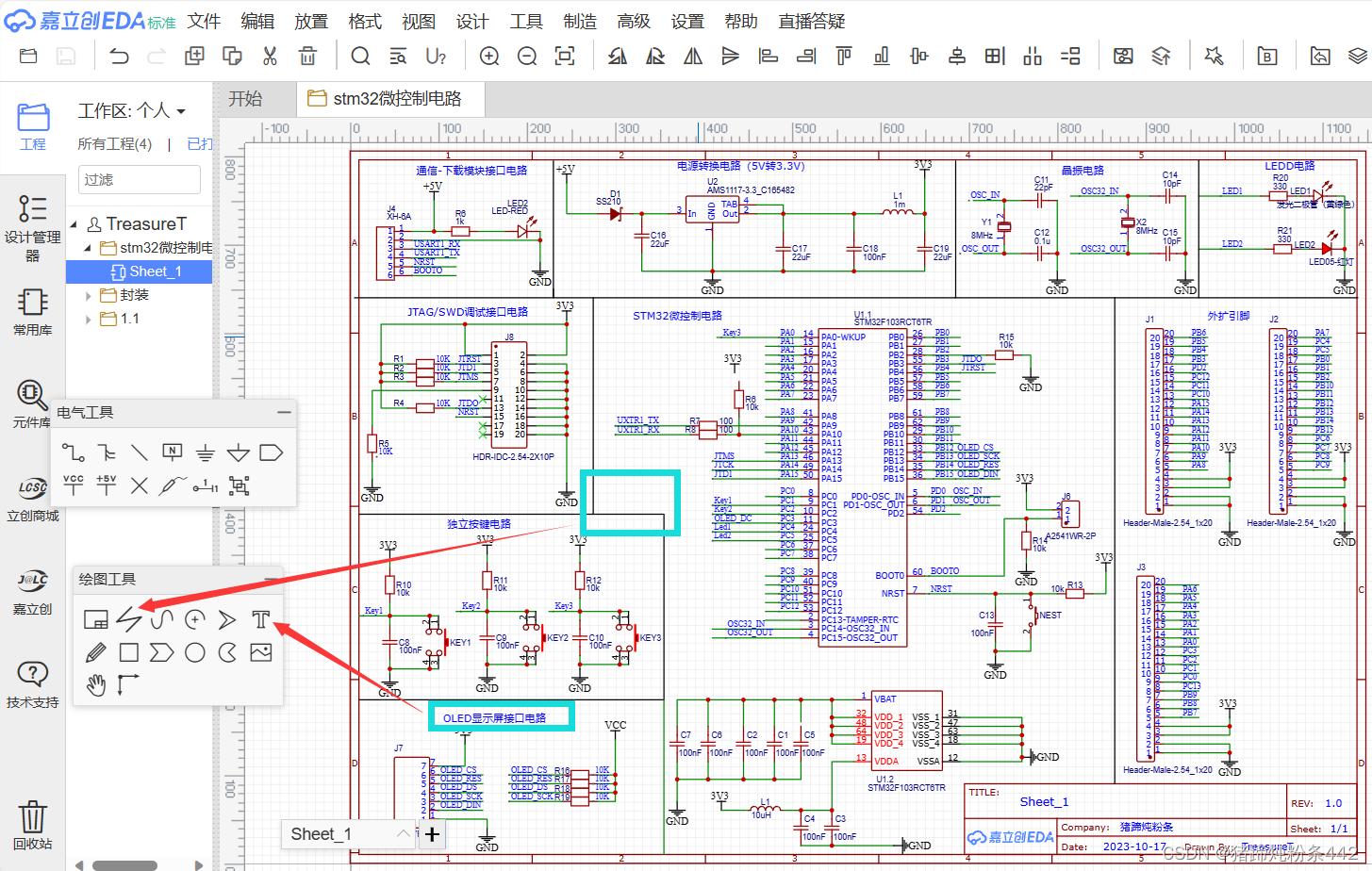Open the 工作区: 个人 dropdown

[x=131, y=110]
